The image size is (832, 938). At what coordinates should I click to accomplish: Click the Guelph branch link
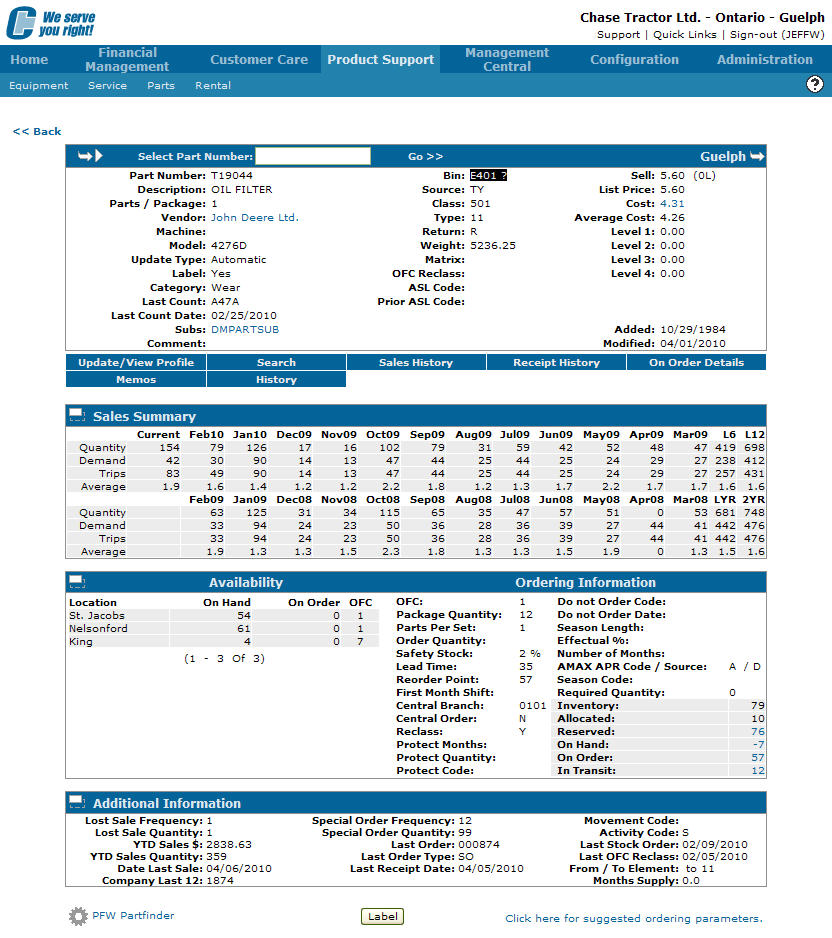coord(723,156)
